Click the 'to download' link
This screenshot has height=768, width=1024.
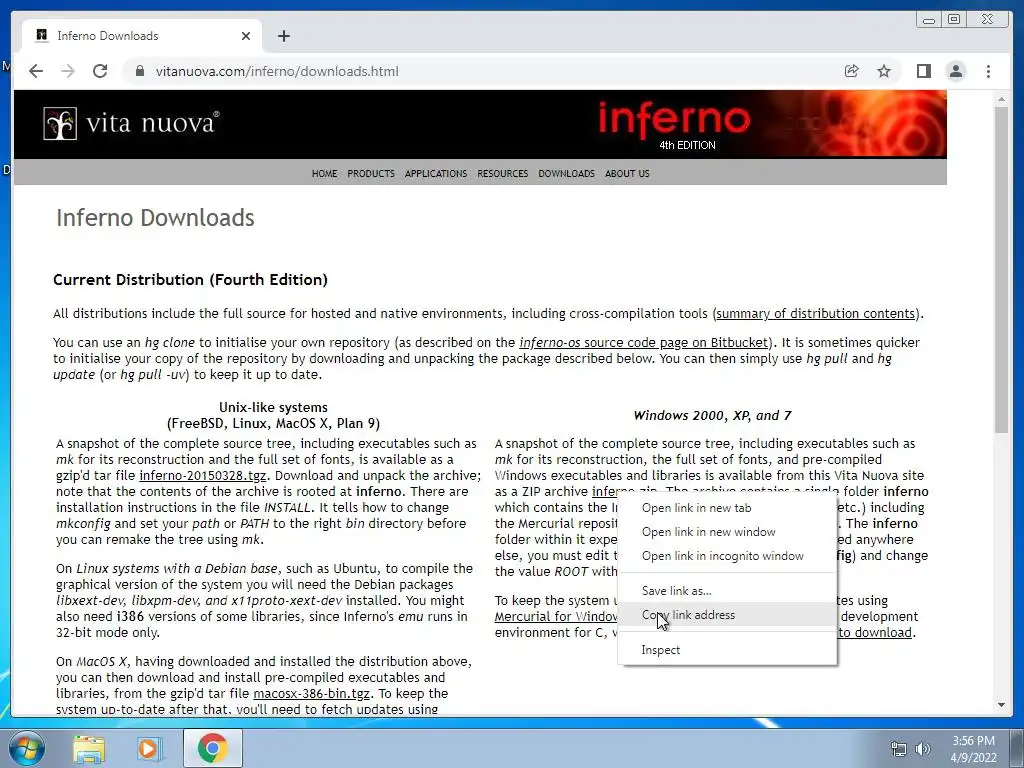(874, 633)
